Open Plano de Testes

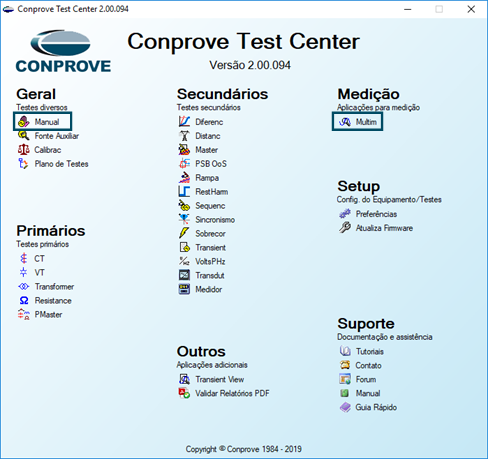click(61, 164)
